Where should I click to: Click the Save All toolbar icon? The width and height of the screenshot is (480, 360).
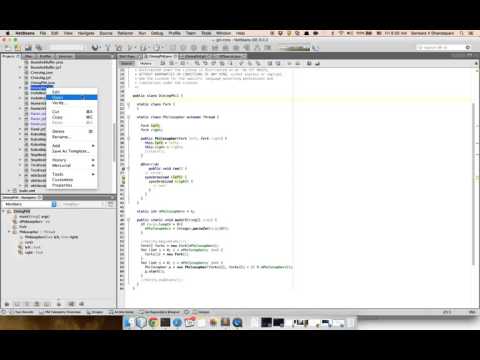pyautogui.click(x=39, y=48)
